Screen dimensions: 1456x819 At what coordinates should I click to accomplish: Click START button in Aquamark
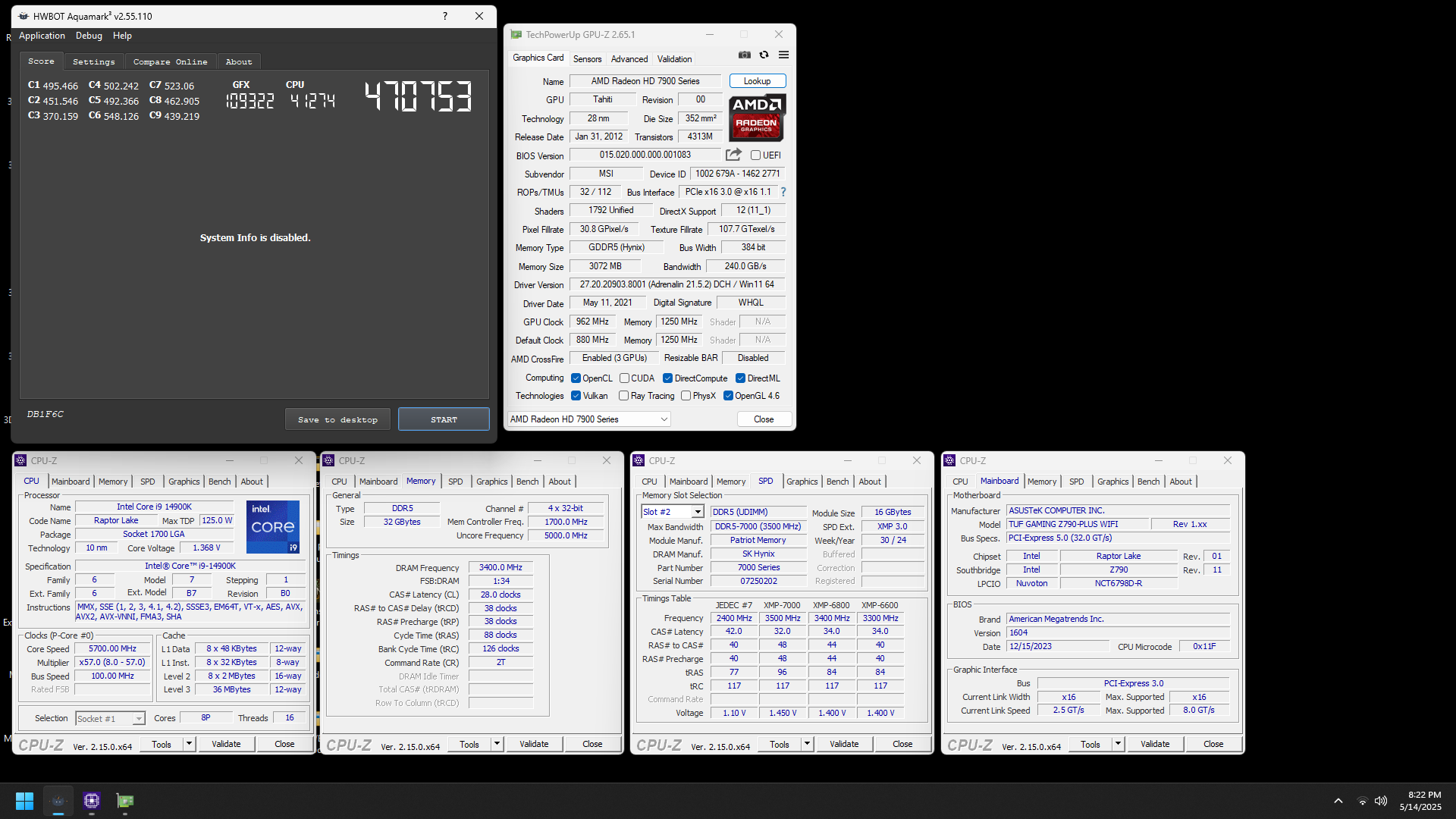click(444, 419)
